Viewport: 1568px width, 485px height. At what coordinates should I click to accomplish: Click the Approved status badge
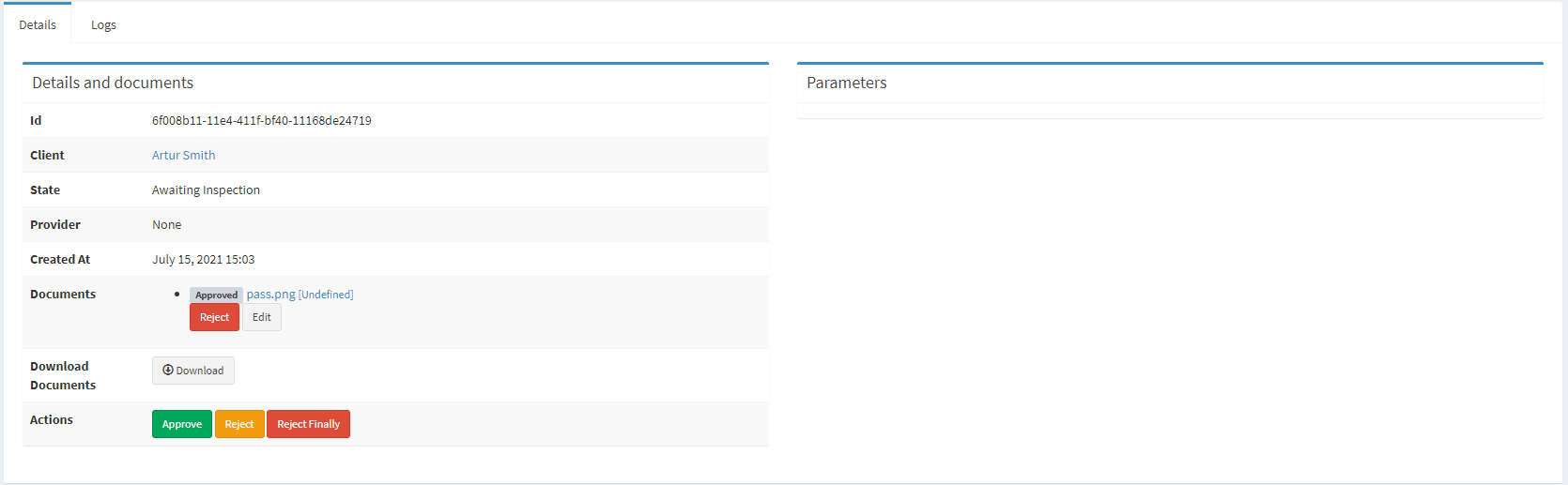click(x=216, y=296)
